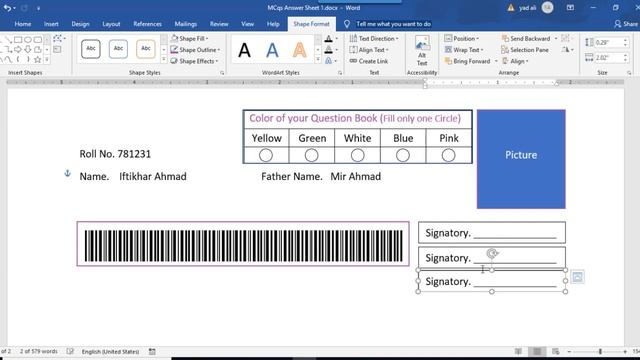The height and width of the screenshot is (360, 640).
Task: Open the Help tab
Action: tap(273, 24)
